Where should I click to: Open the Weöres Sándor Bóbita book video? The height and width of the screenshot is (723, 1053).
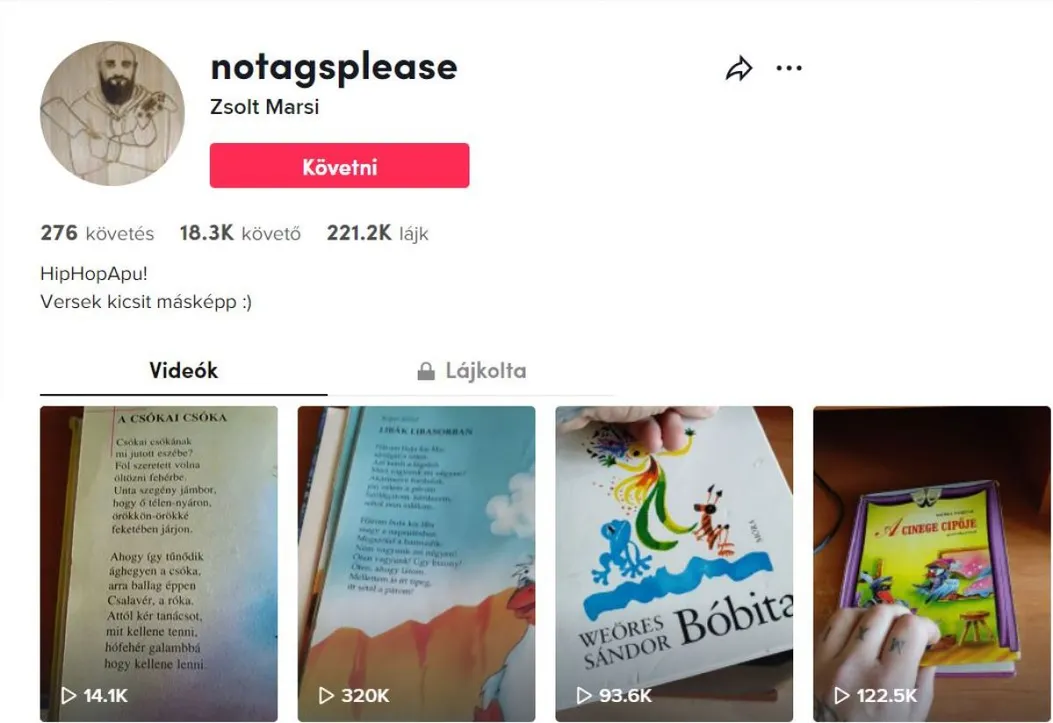(674, 564)
